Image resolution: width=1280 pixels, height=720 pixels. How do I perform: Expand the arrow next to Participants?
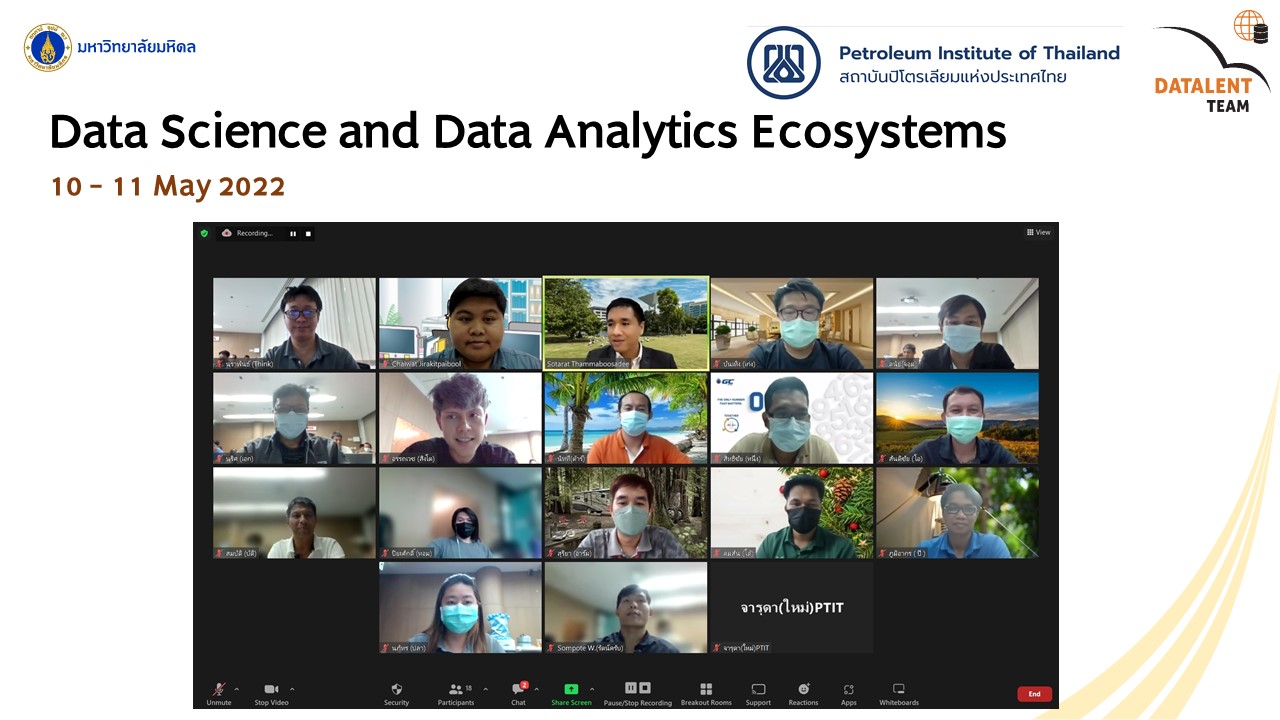486,689
